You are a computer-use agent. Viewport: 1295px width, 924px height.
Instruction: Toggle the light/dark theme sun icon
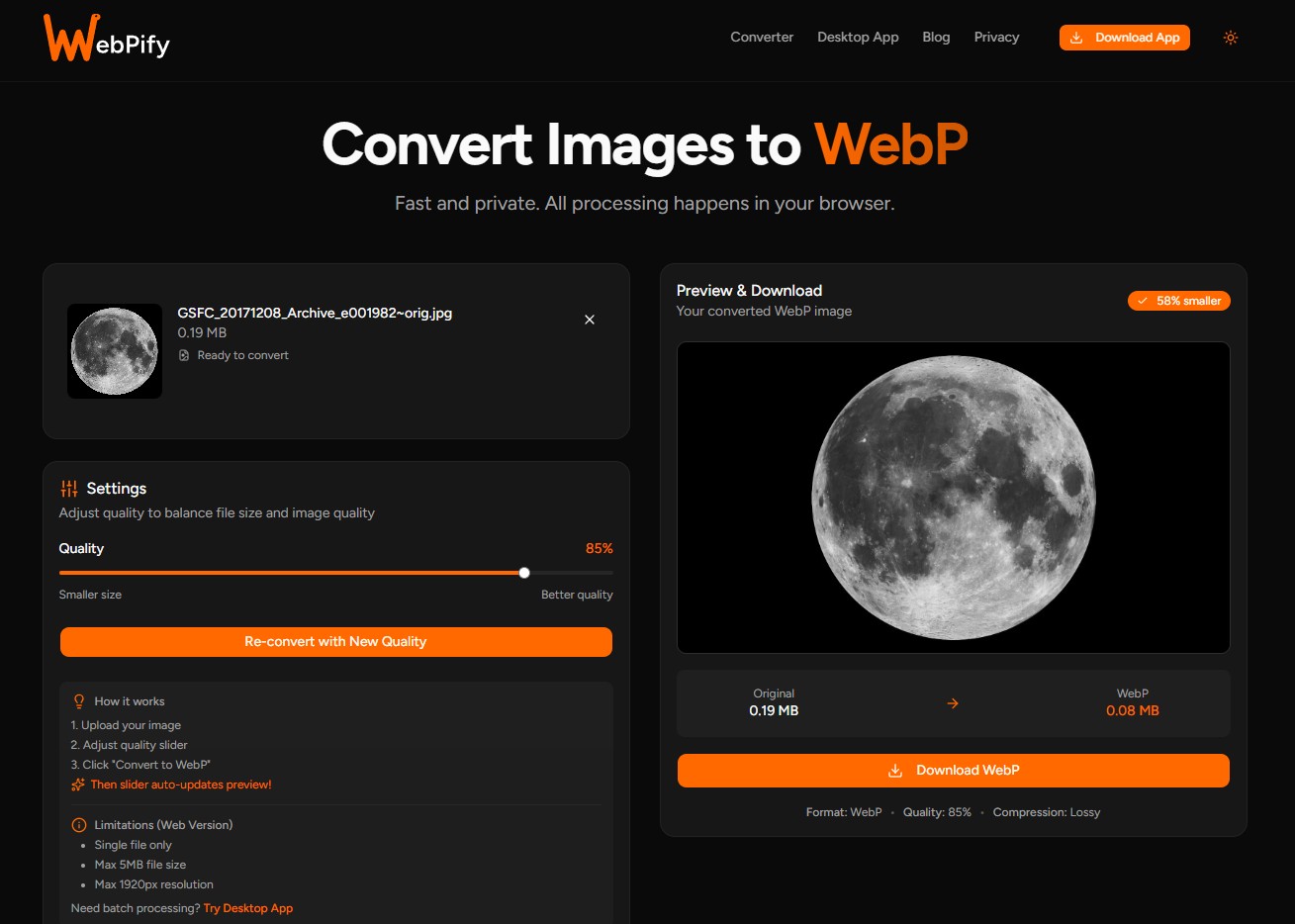click(x=1230, y=38)
